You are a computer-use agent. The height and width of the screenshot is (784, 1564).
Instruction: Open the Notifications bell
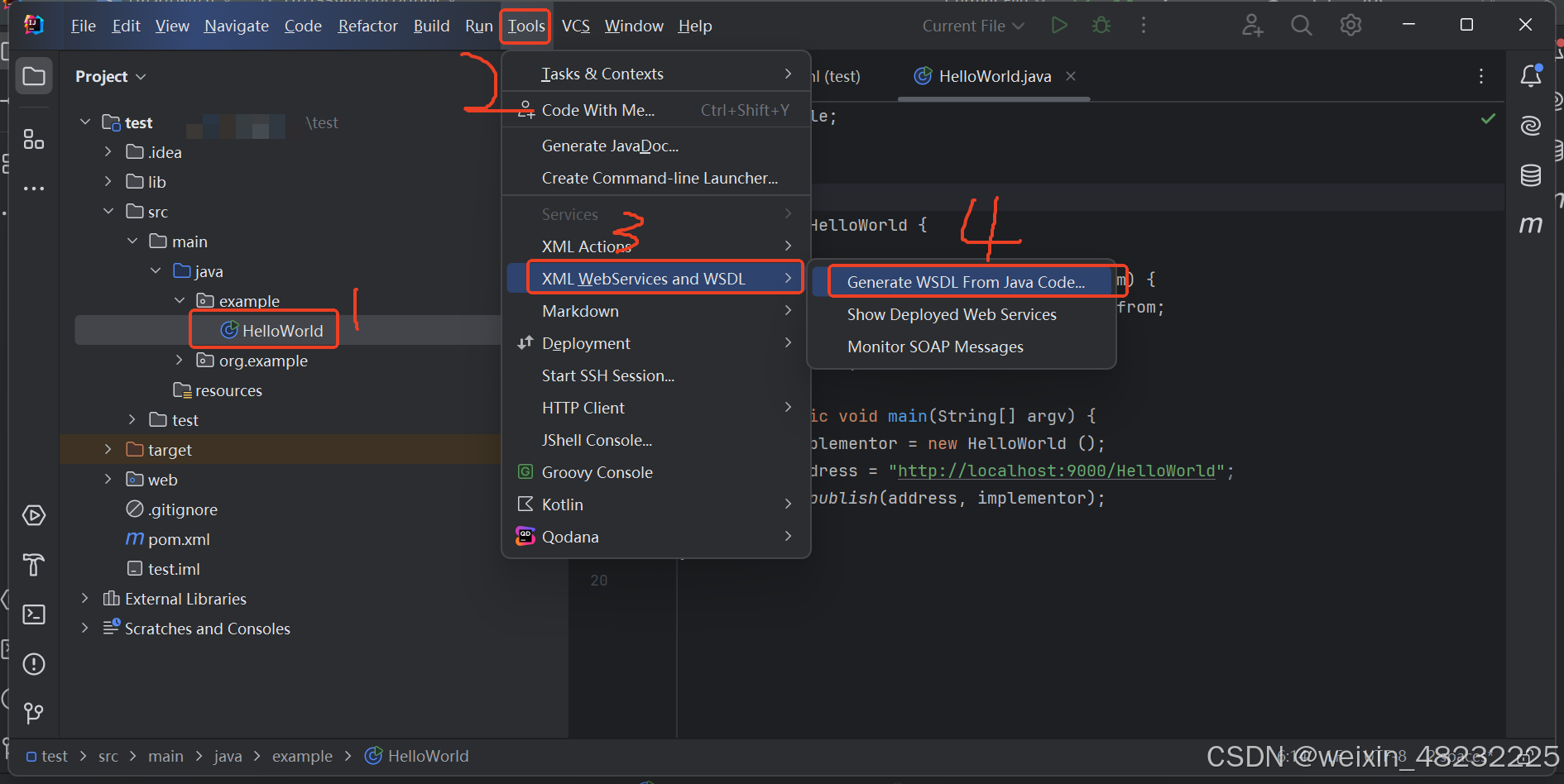pyautogui.click(x=1531, y=76)
